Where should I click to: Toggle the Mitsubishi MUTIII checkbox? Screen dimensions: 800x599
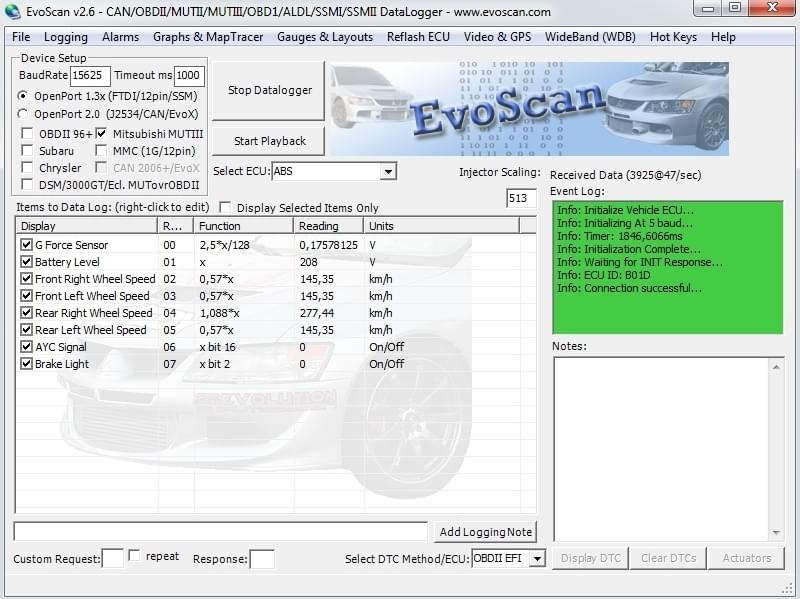(x=101, y=134)
